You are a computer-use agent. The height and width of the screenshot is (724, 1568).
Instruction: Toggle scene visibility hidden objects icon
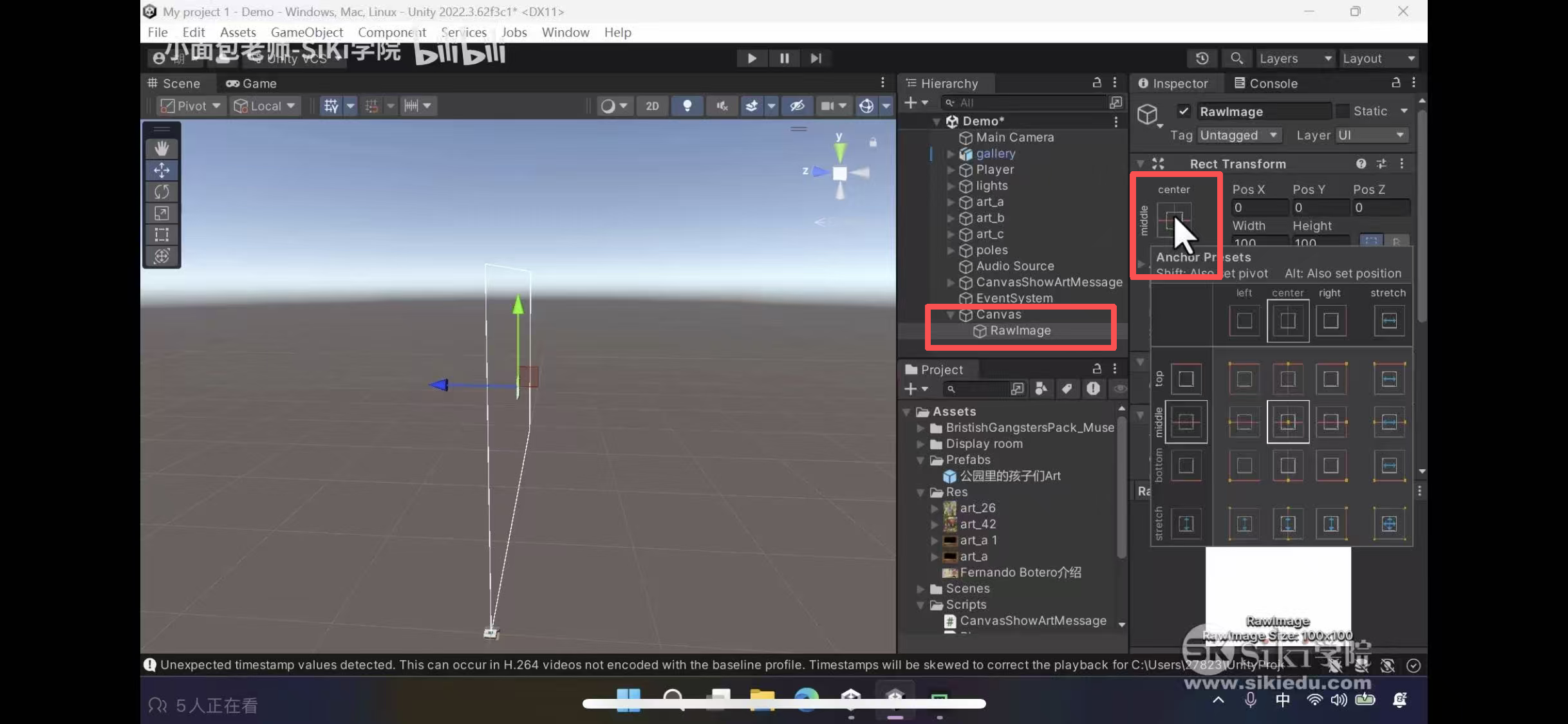point(797,106)
